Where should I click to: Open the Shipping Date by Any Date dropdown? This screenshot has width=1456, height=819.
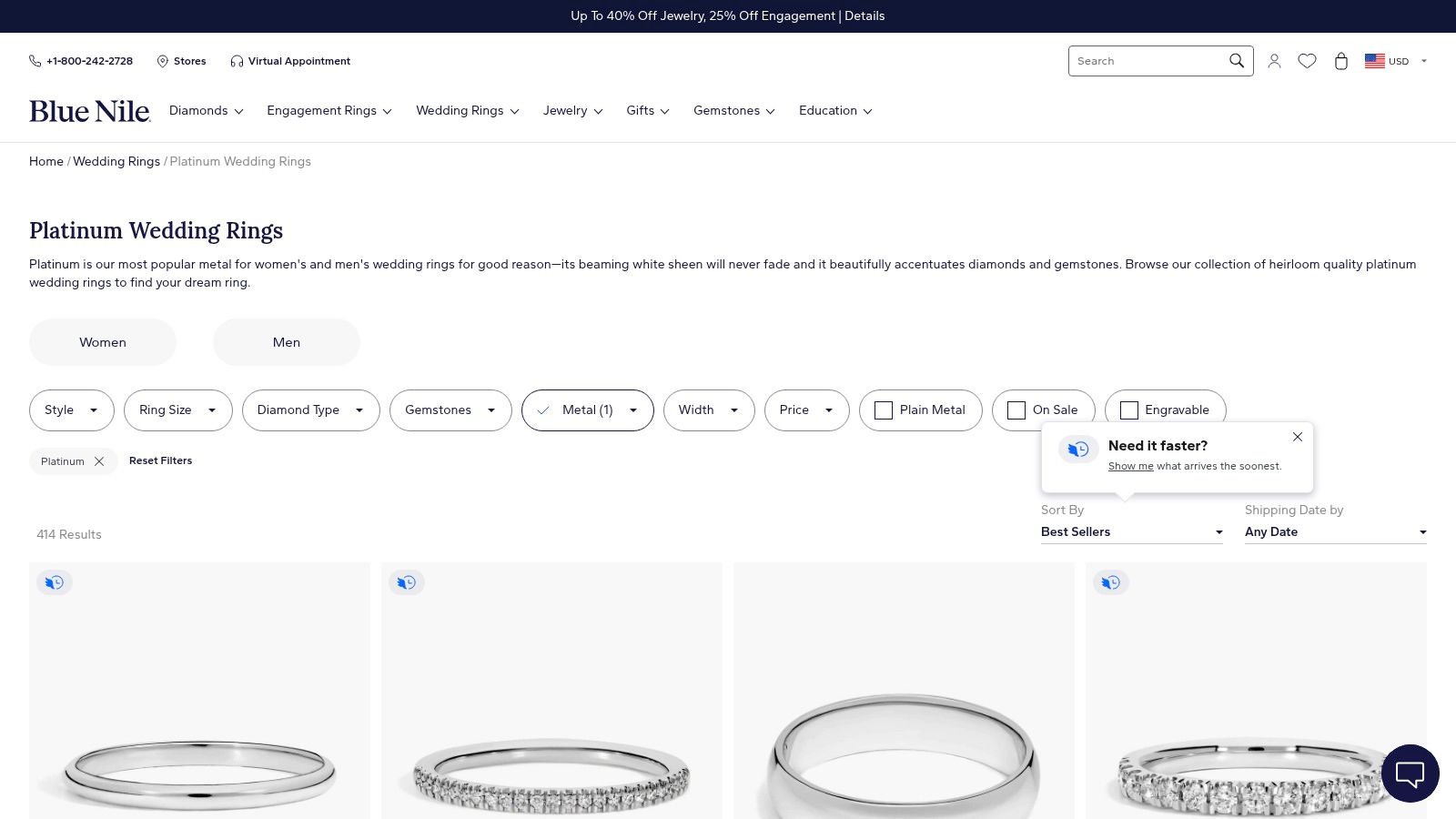(1336, 532)
